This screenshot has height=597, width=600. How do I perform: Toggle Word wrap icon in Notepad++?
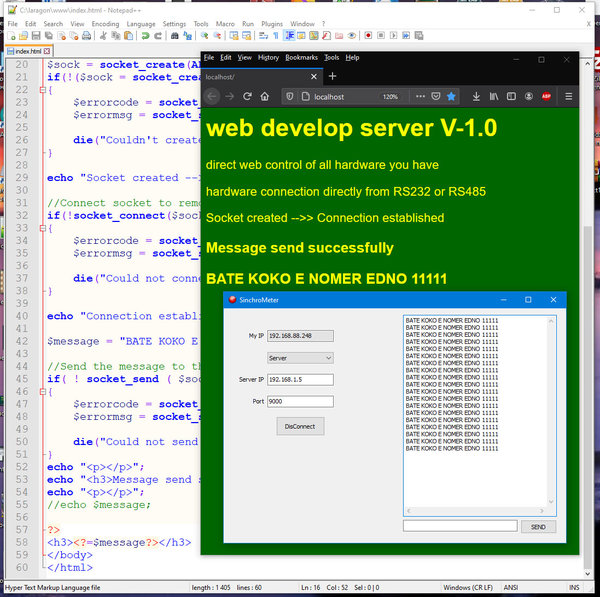(263, 36)
